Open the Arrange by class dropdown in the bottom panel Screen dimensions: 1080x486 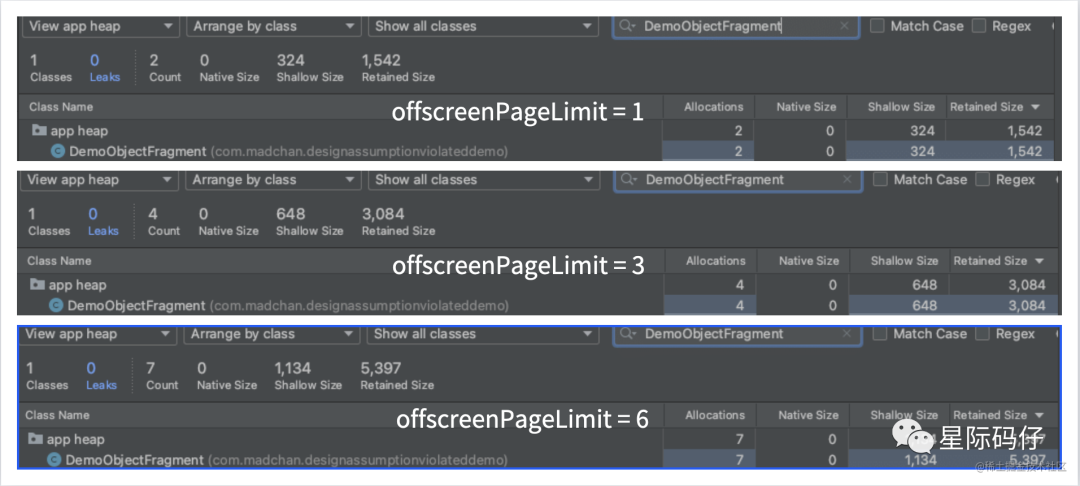click(270, 335)
